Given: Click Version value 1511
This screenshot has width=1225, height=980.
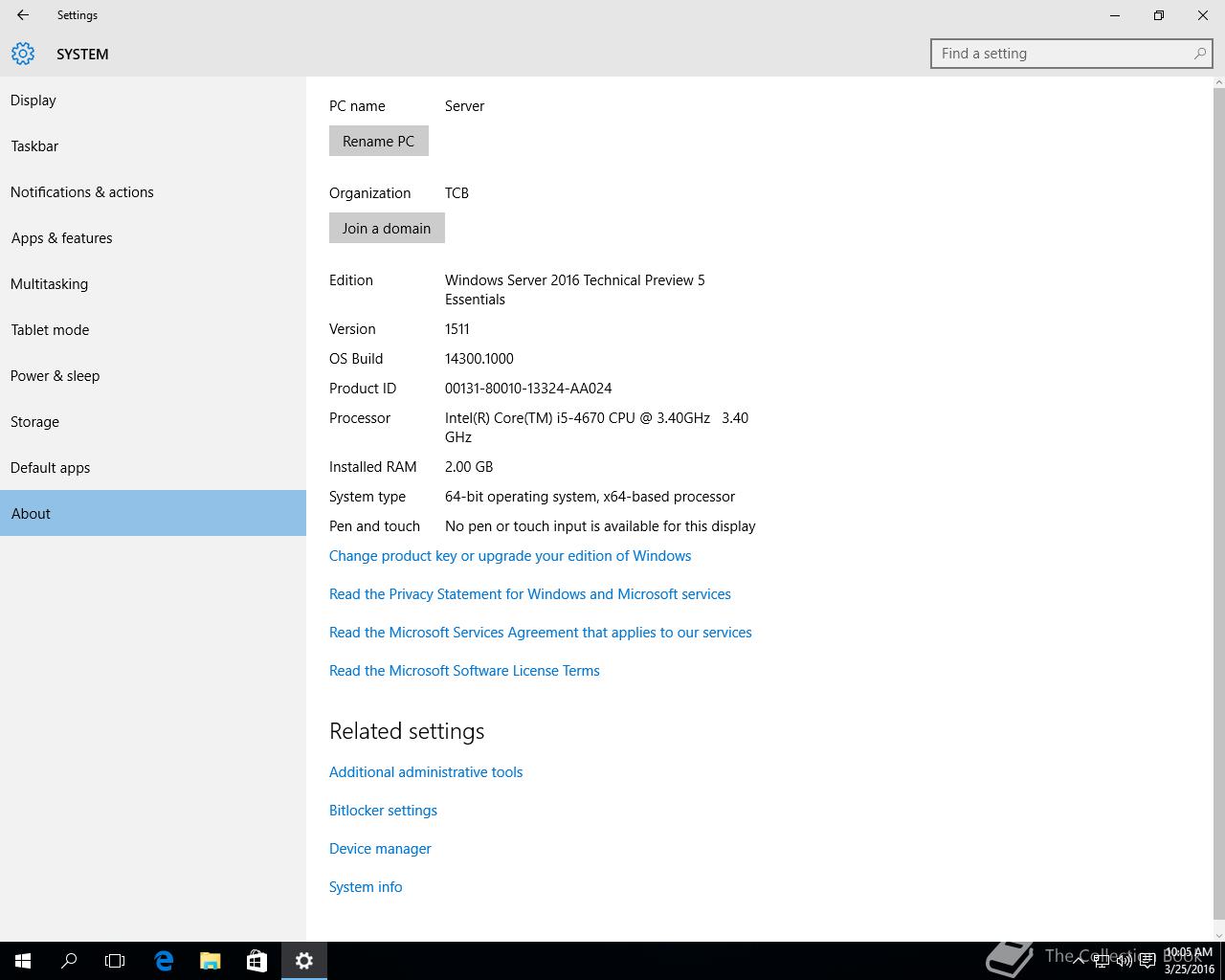Looking at the screenshot, I should (457, 329).
